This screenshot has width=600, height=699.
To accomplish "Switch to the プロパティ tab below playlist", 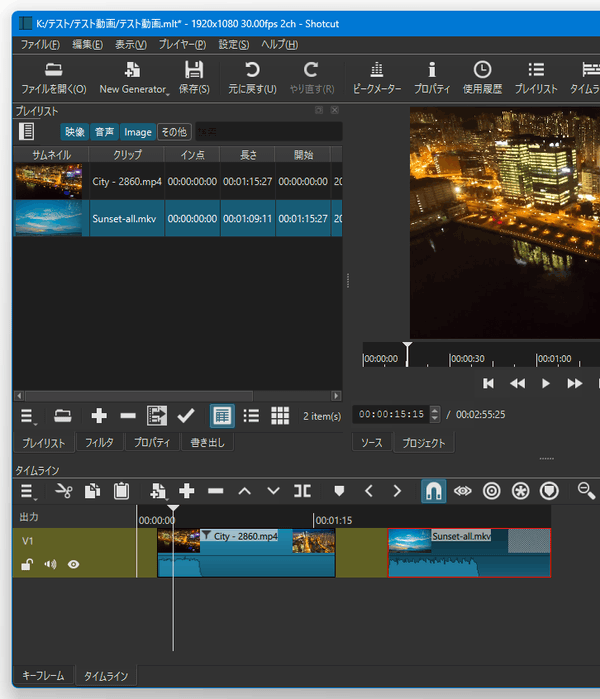I will (152, 443).
